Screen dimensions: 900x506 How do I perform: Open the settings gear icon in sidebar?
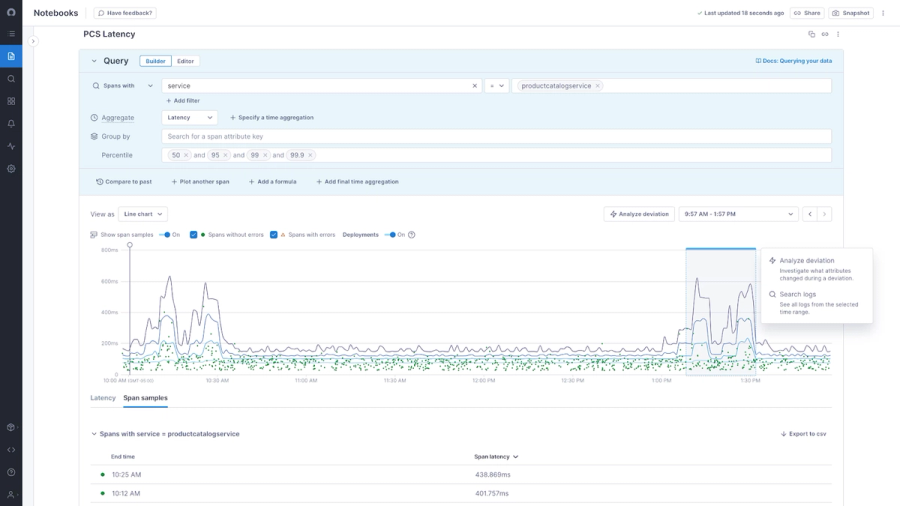pos(11,169)
